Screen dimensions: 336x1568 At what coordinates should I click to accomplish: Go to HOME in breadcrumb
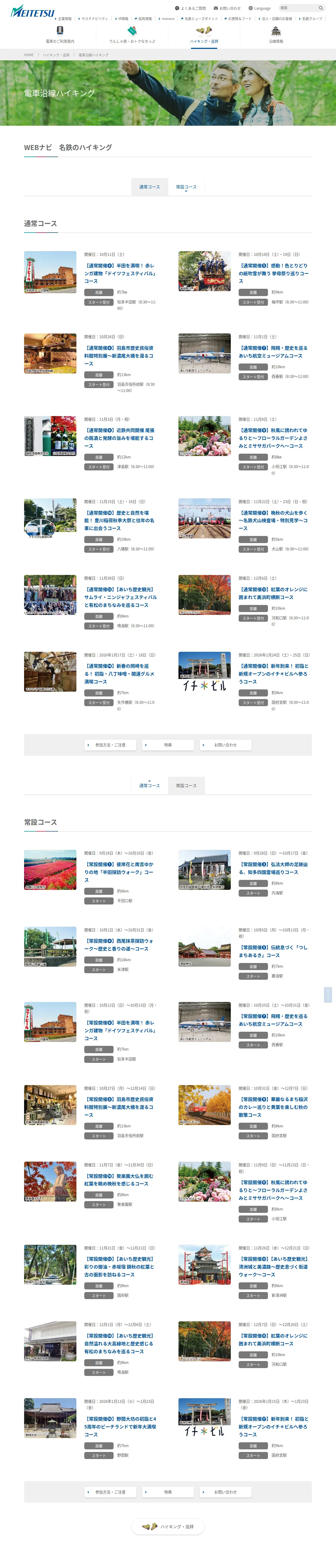click(29, 55)
